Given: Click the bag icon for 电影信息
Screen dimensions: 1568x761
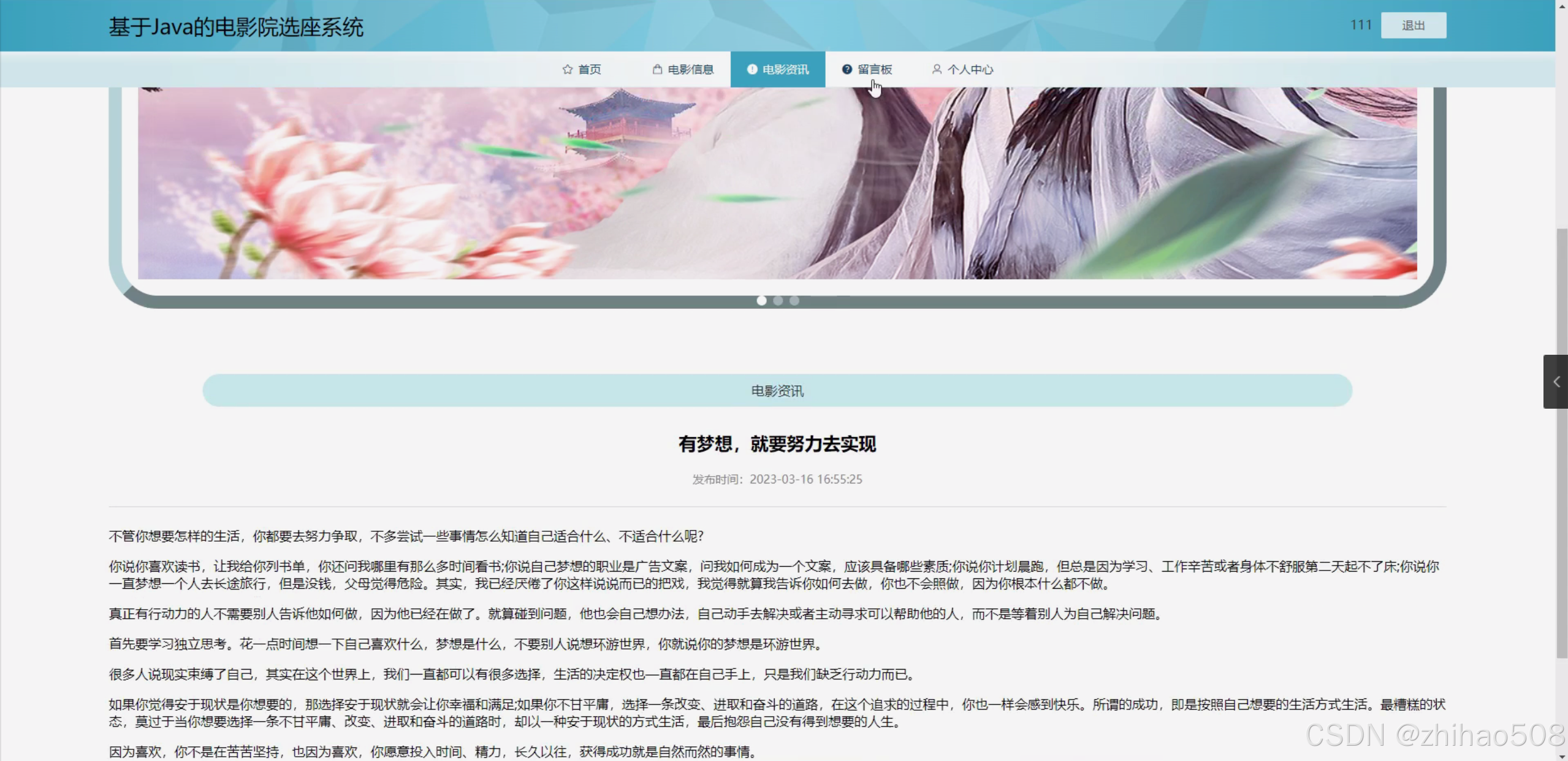Looking at the screenshot, I should [x=657, y=69].
